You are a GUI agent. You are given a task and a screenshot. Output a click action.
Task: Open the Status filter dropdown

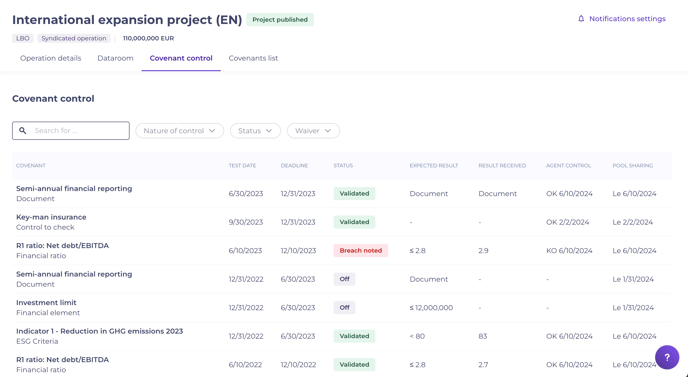coord(255,131)
